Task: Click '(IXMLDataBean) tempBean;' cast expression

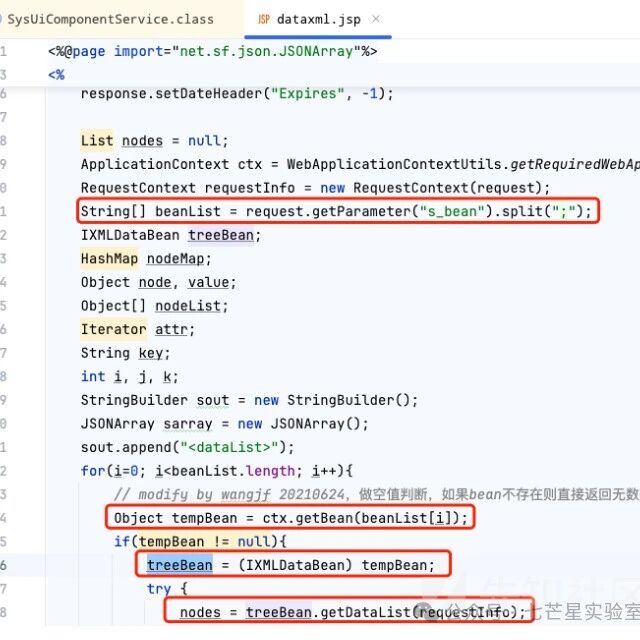Action: tap(336, 565)
